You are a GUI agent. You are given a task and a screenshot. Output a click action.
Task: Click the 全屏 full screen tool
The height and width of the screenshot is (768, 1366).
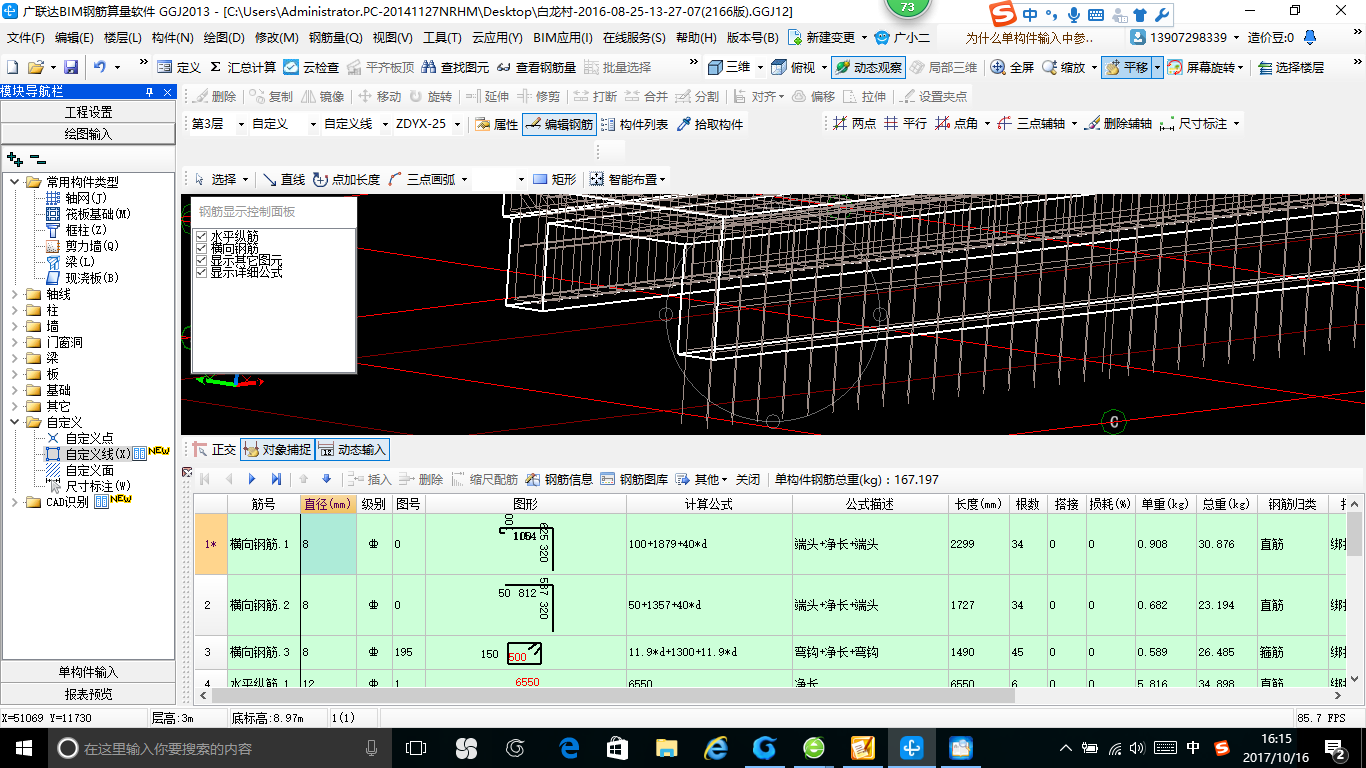coord(1012,67)
